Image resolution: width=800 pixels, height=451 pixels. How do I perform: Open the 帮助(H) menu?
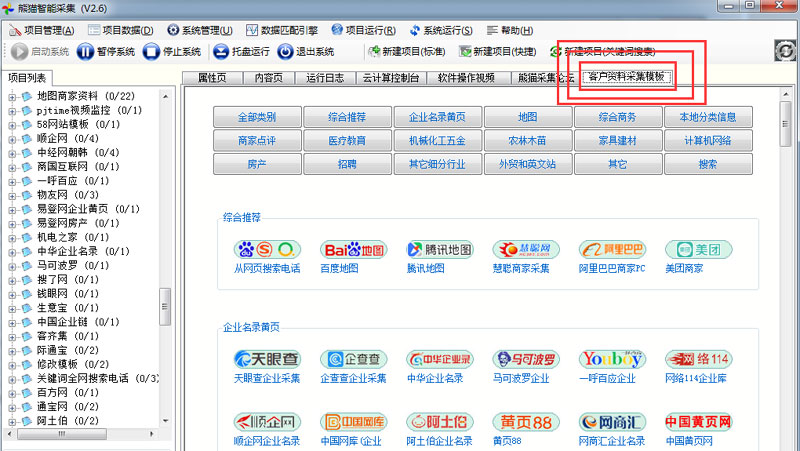coord(510,31)
